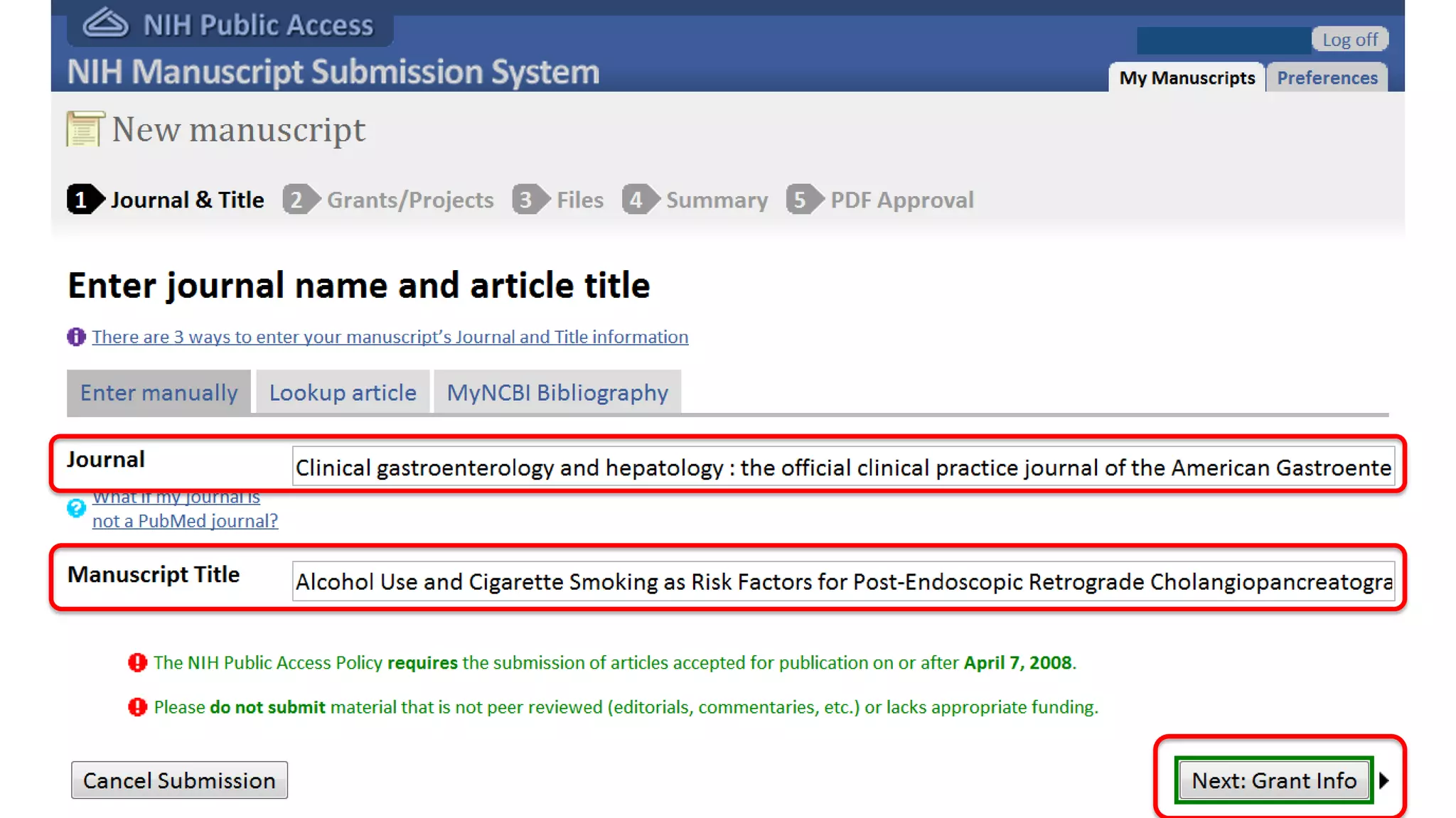The image size is (1456, 818).
Task: Switch to Lookup article tab
Action: pos(343,392)
